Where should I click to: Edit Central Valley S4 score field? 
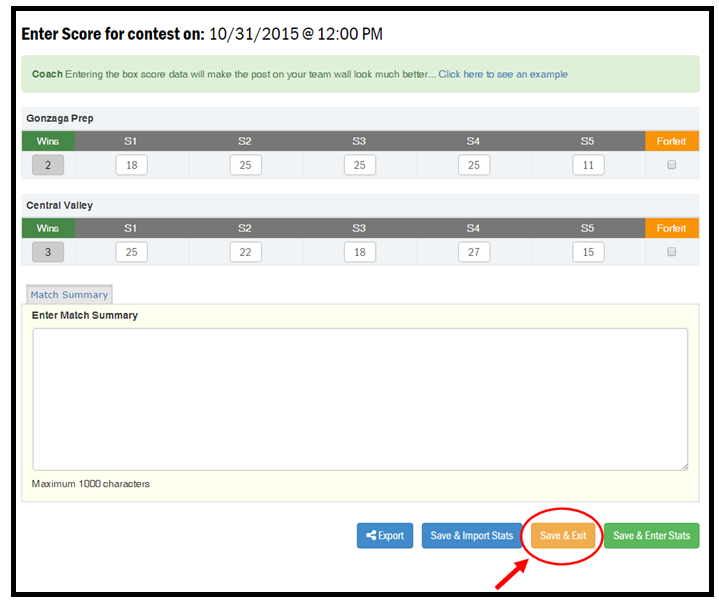(x=474, y=252)
